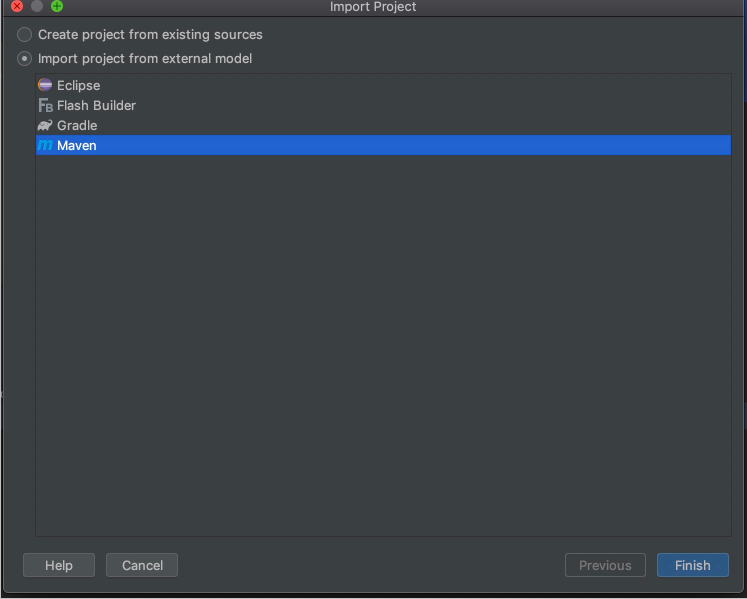The width and height of the screenshot is (747, 599).
Task: Click the Flash Builder FB icon
Action: 46,105
